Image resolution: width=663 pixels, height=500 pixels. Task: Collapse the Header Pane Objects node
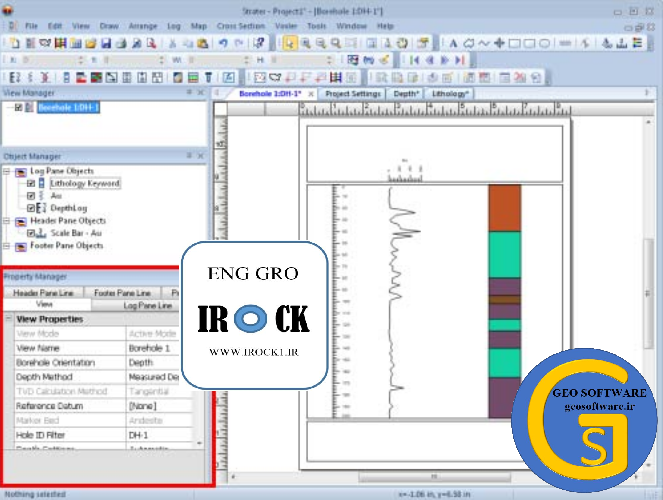click(x=7, y=221)
